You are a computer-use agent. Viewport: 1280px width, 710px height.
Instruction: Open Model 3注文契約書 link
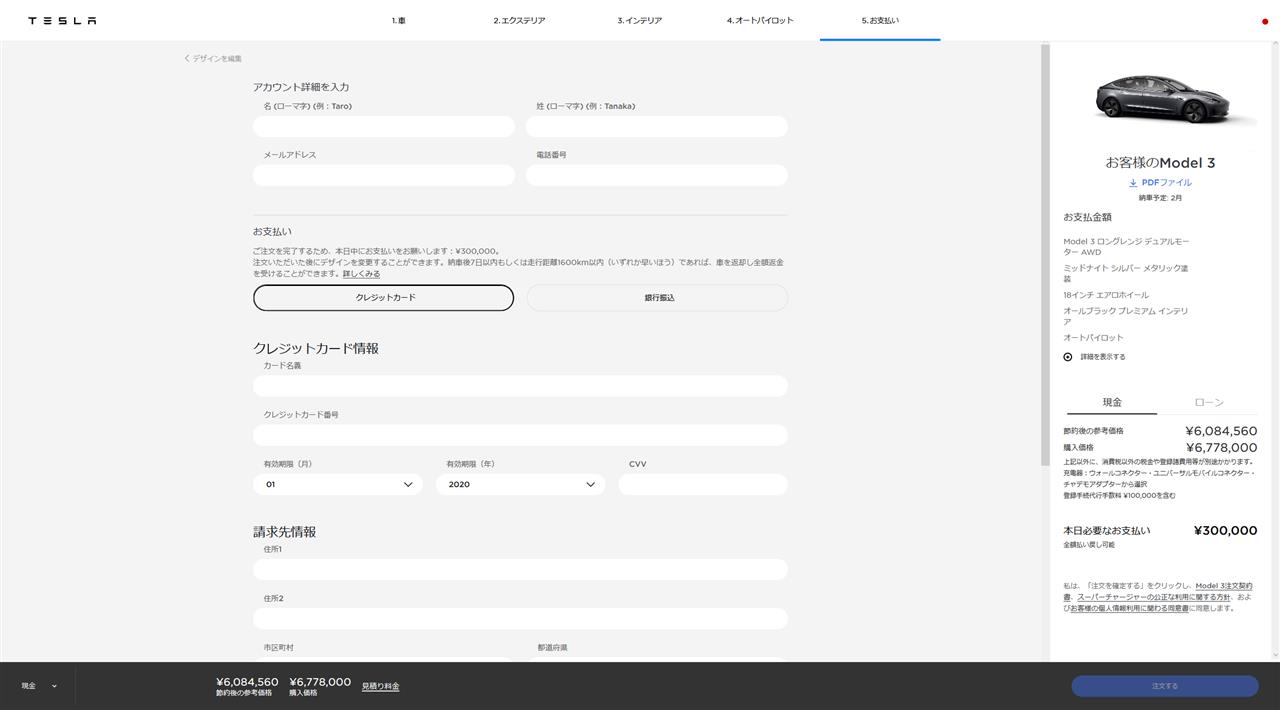1224,586
